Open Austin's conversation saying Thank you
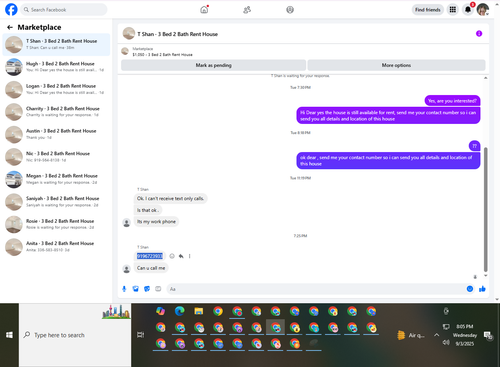This screenshot has height=367, width=500. [56, 134]
